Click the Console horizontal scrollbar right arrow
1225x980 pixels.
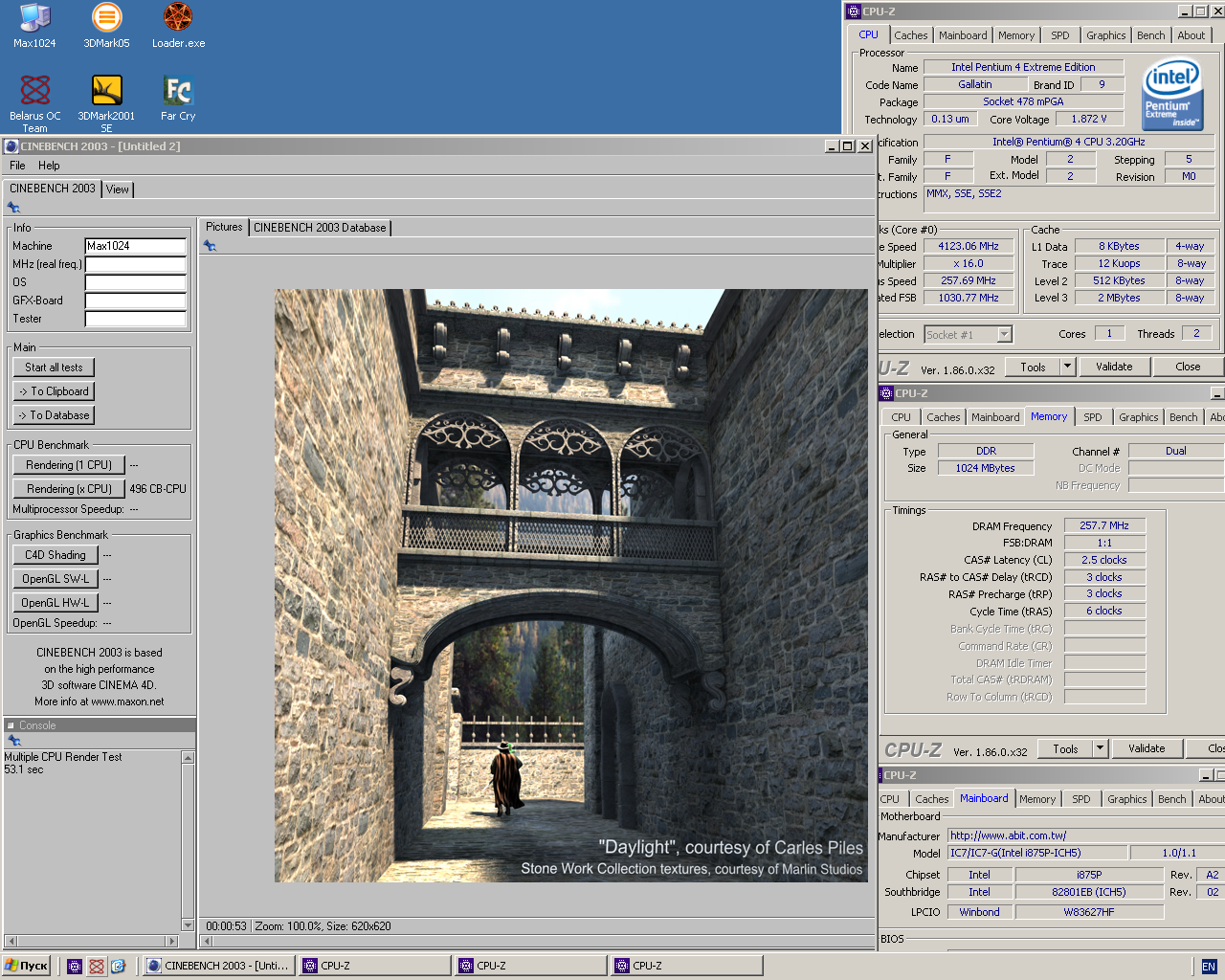pos(172,940)
